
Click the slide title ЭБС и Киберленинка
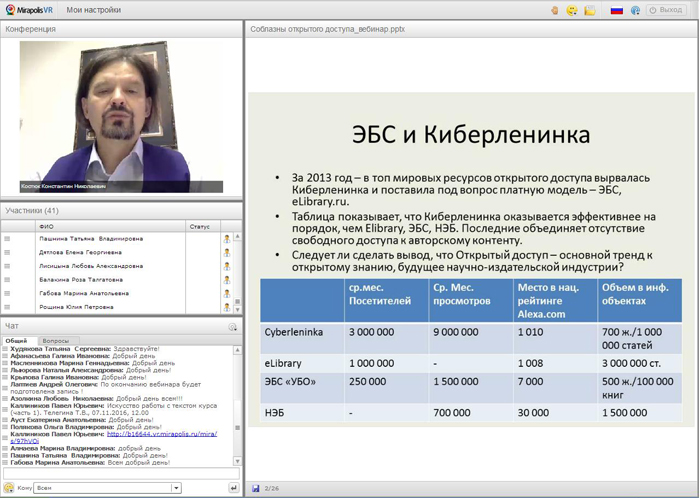pos(471,134)
